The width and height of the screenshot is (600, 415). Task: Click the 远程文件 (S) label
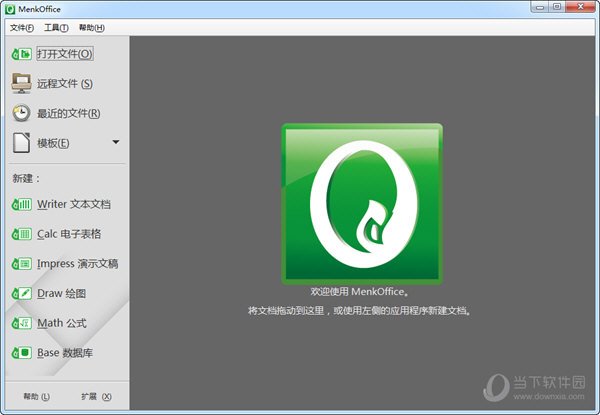65,83
